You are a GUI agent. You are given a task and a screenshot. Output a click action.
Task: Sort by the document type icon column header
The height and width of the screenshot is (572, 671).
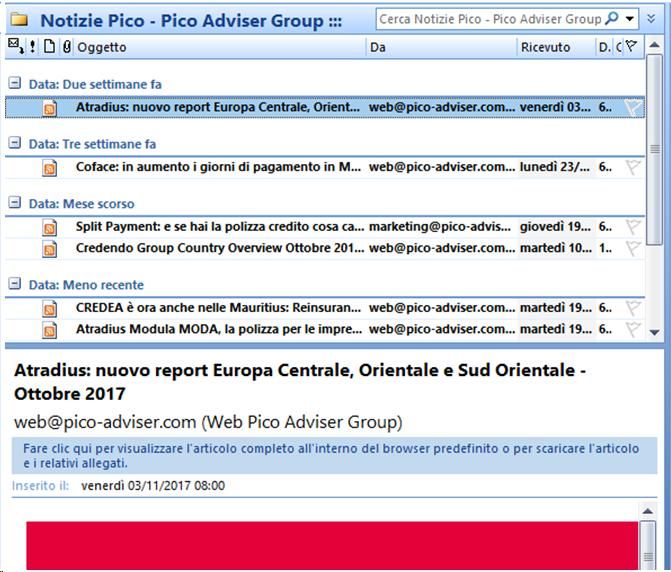coord(49,46)
